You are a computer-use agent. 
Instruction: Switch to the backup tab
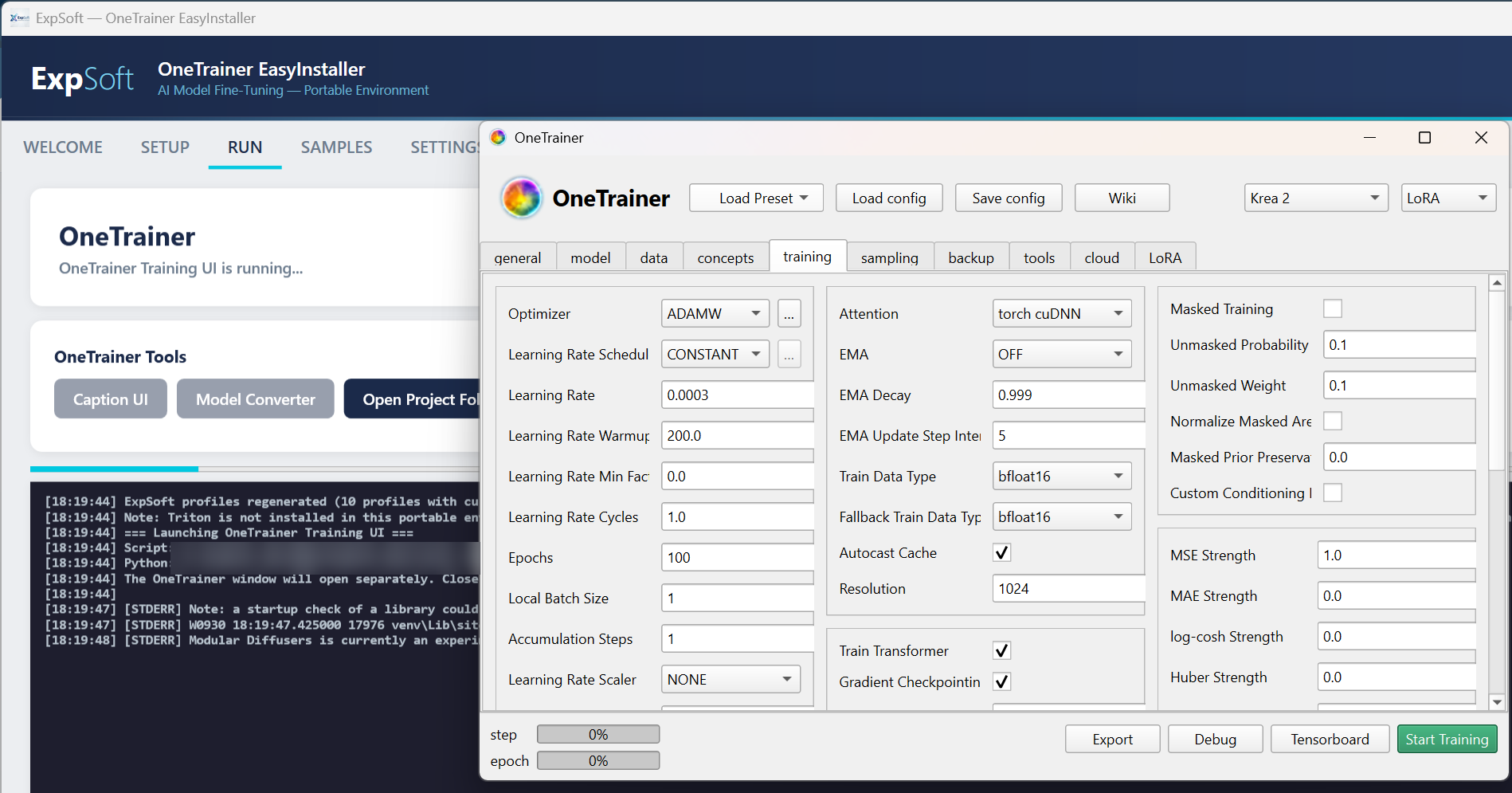(x=971, y=257)
